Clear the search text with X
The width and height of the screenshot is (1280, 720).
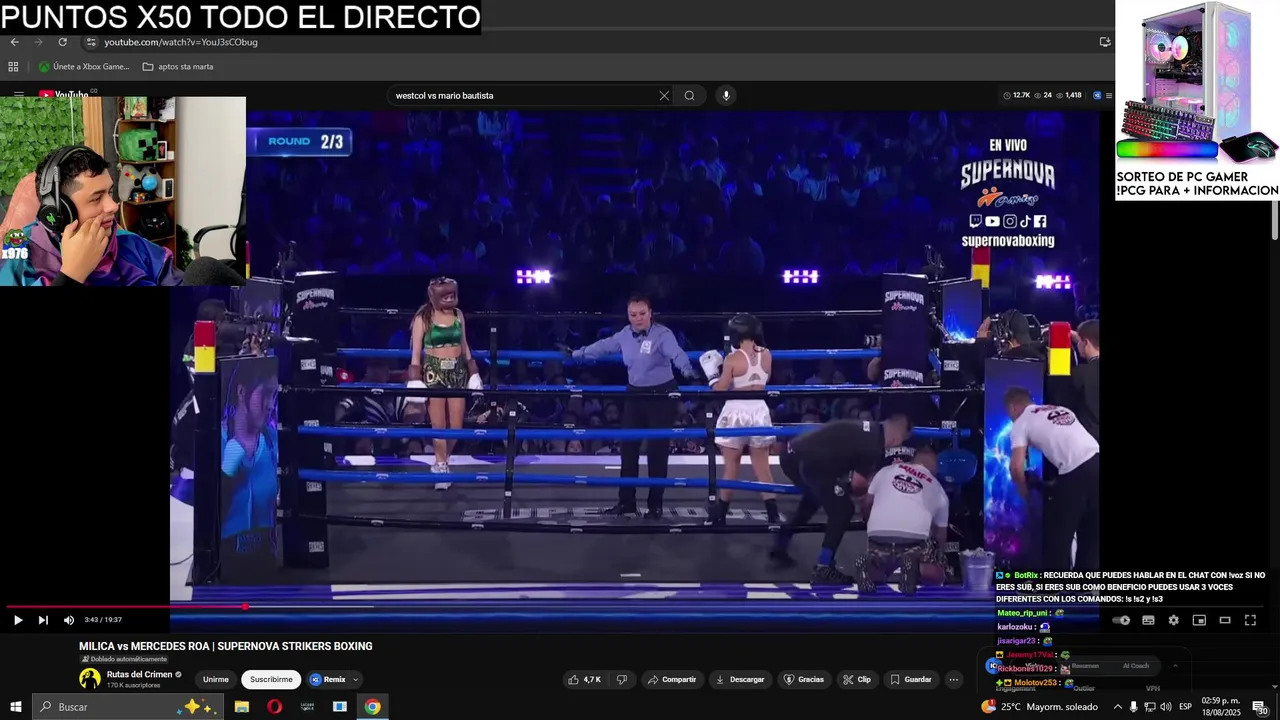[x=664, y=96]
